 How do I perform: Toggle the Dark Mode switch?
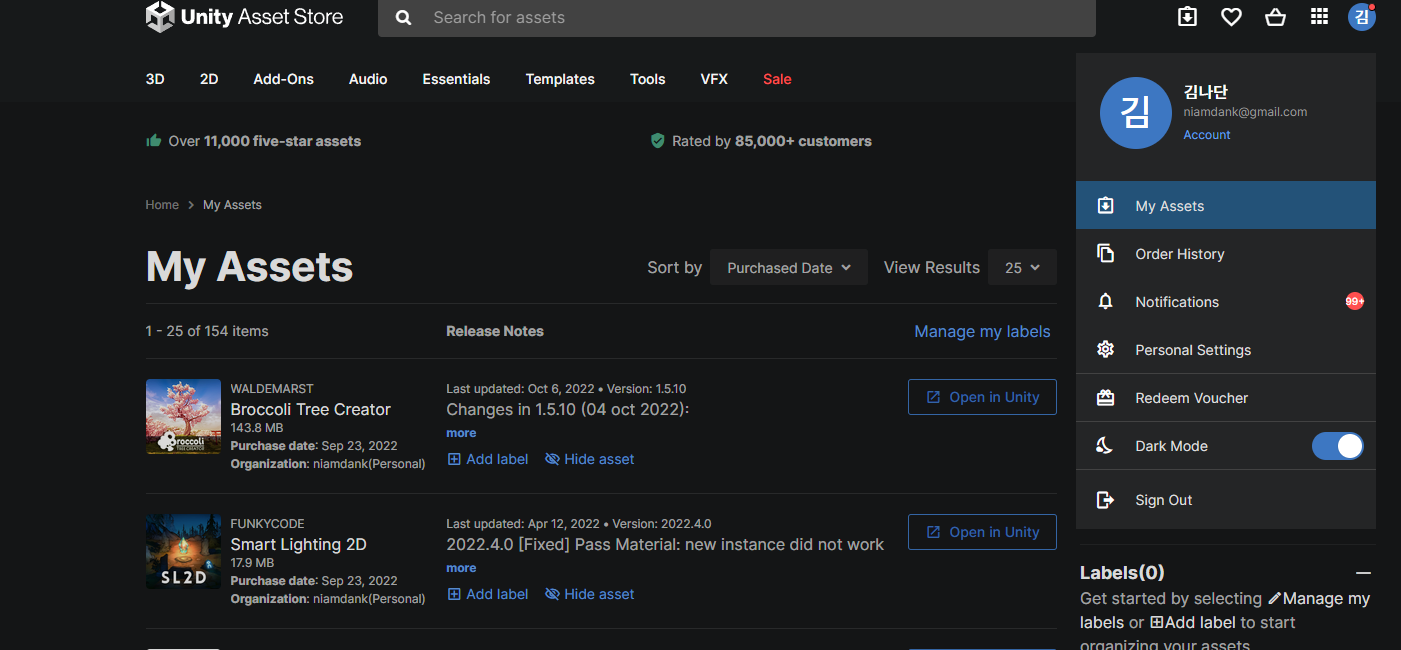point(1337,446)
